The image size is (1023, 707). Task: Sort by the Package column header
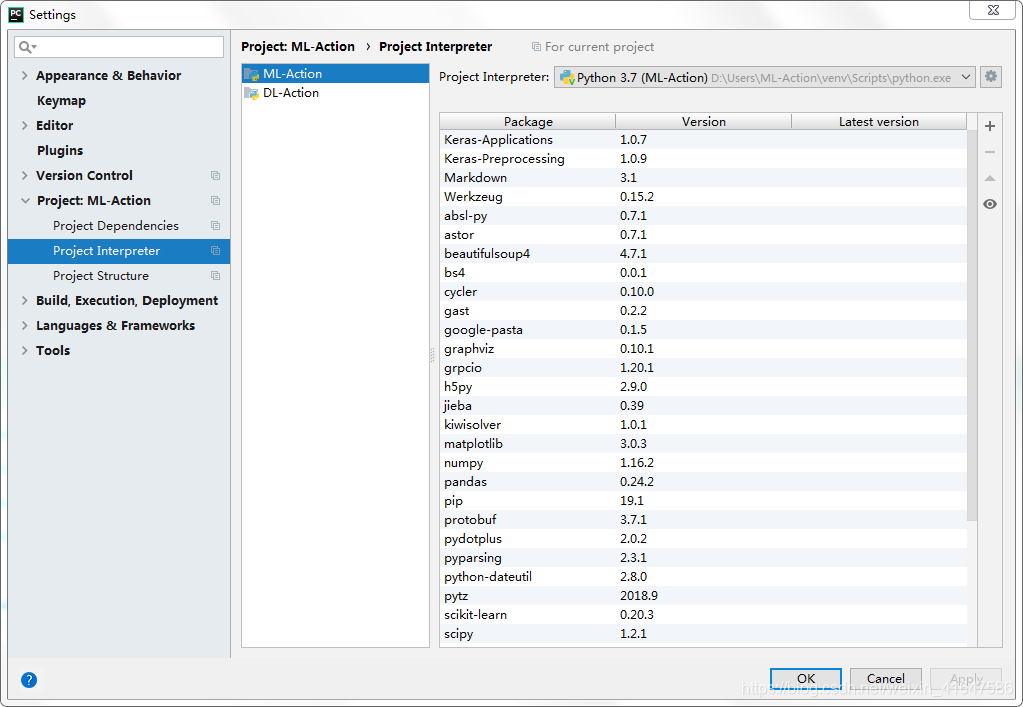coord(528,121)
